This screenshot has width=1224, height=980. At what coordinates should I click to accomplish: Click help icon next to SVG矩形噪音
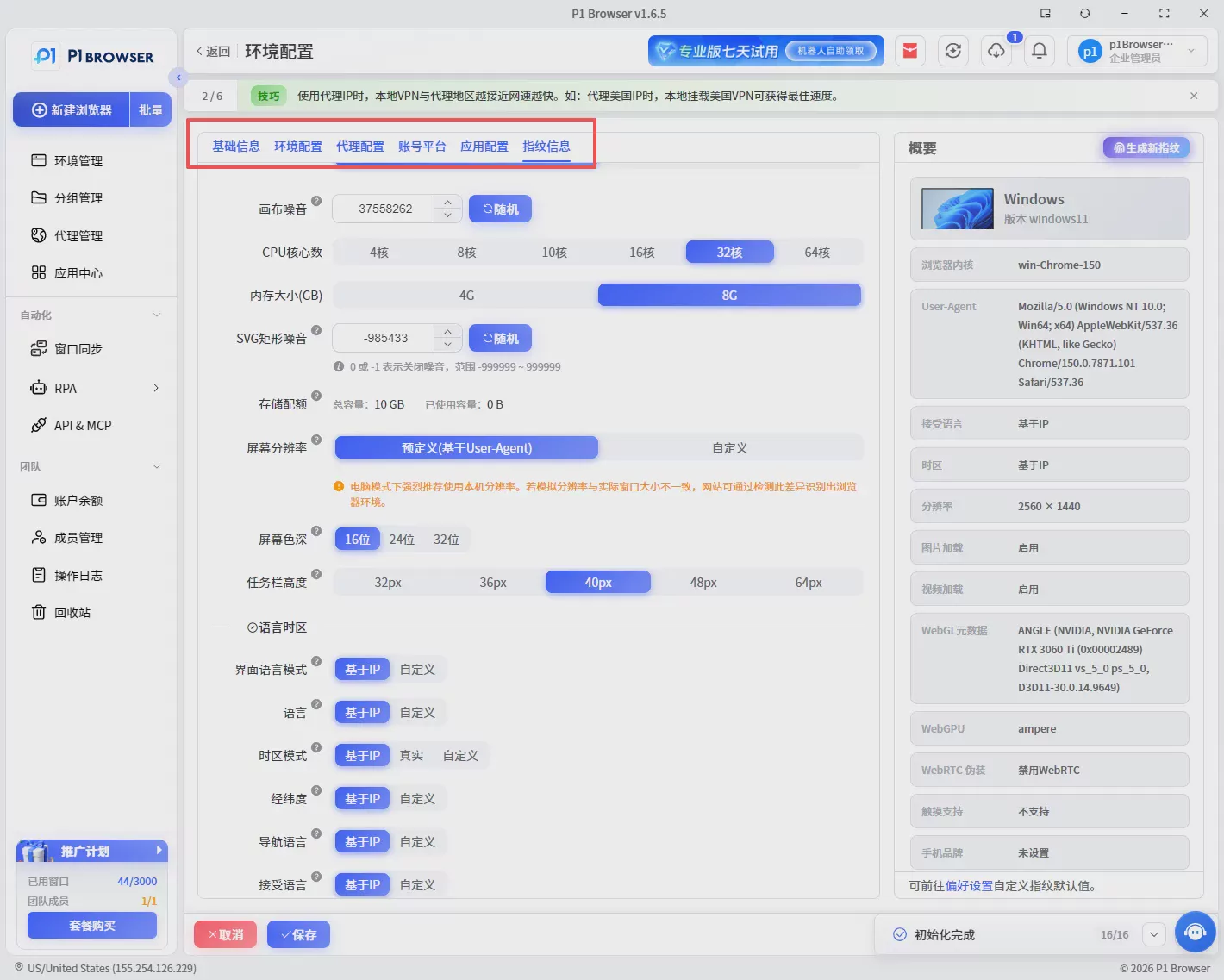316,330
